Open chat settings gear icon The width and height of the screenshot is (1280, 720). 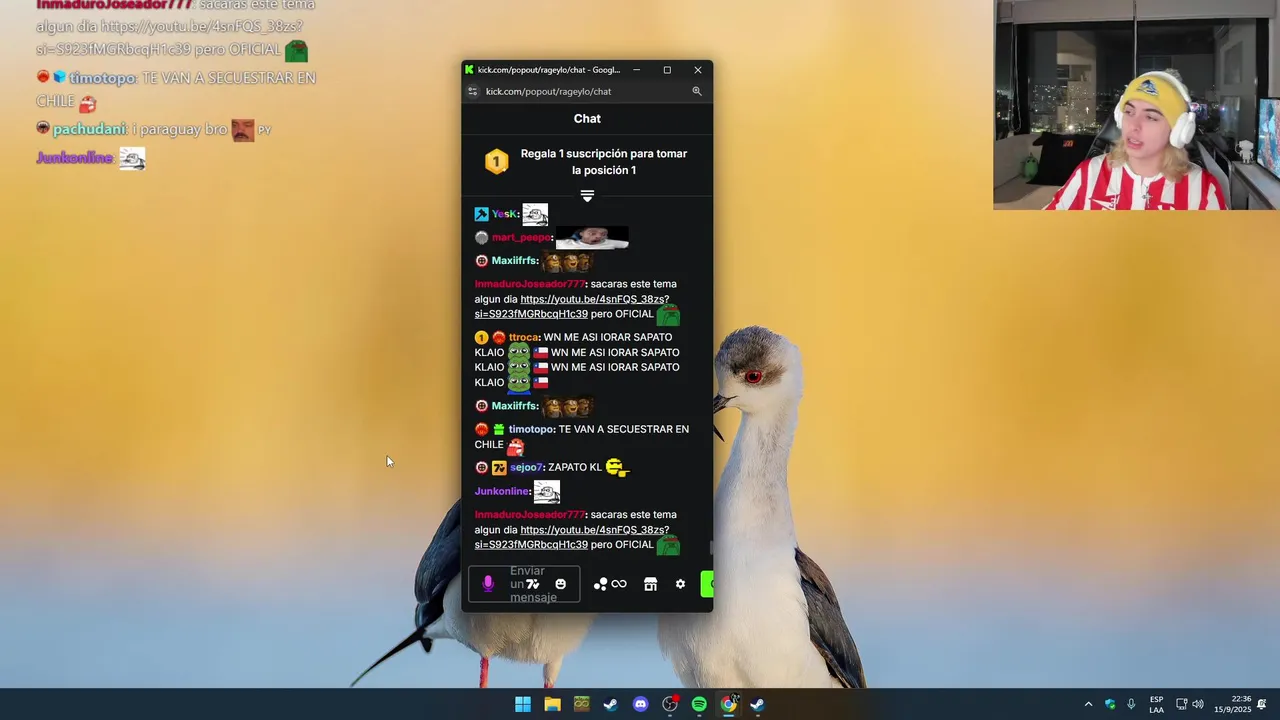tap(680, 584)
